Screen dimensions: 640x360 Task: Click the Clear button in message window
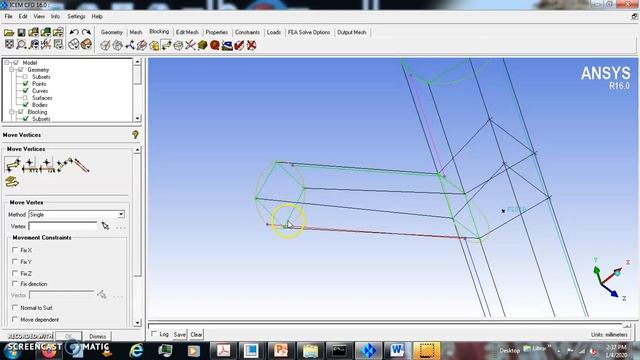pyautogui.click(x=196, y=334)
